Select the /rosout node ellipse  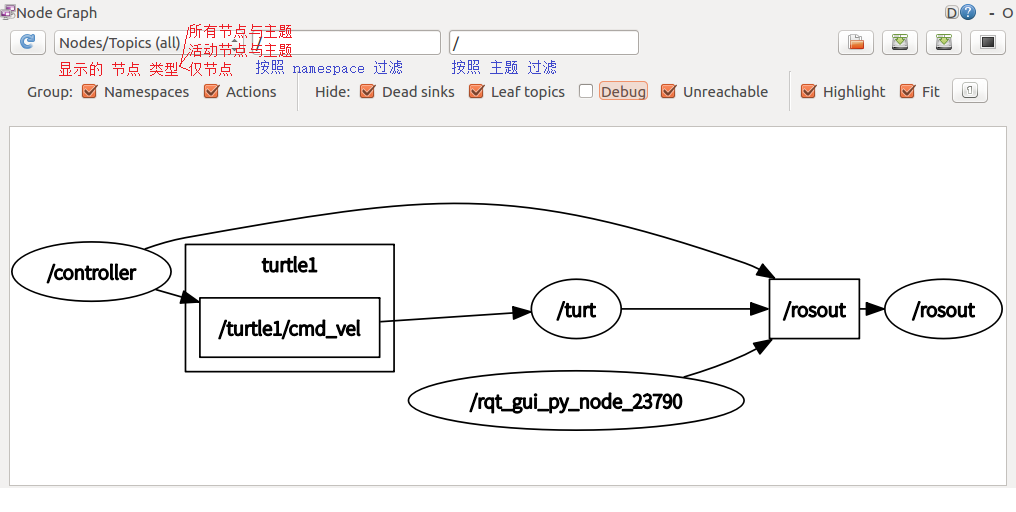[x=943, y=310]
